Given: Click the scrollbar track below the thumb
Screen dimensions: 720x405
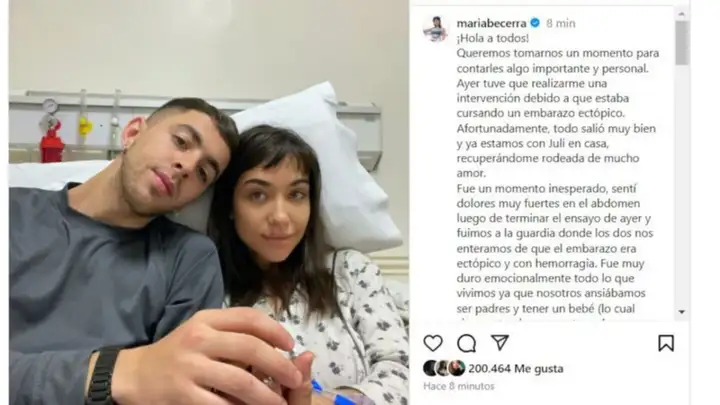Looking at the screenshot, I should 681,186.
